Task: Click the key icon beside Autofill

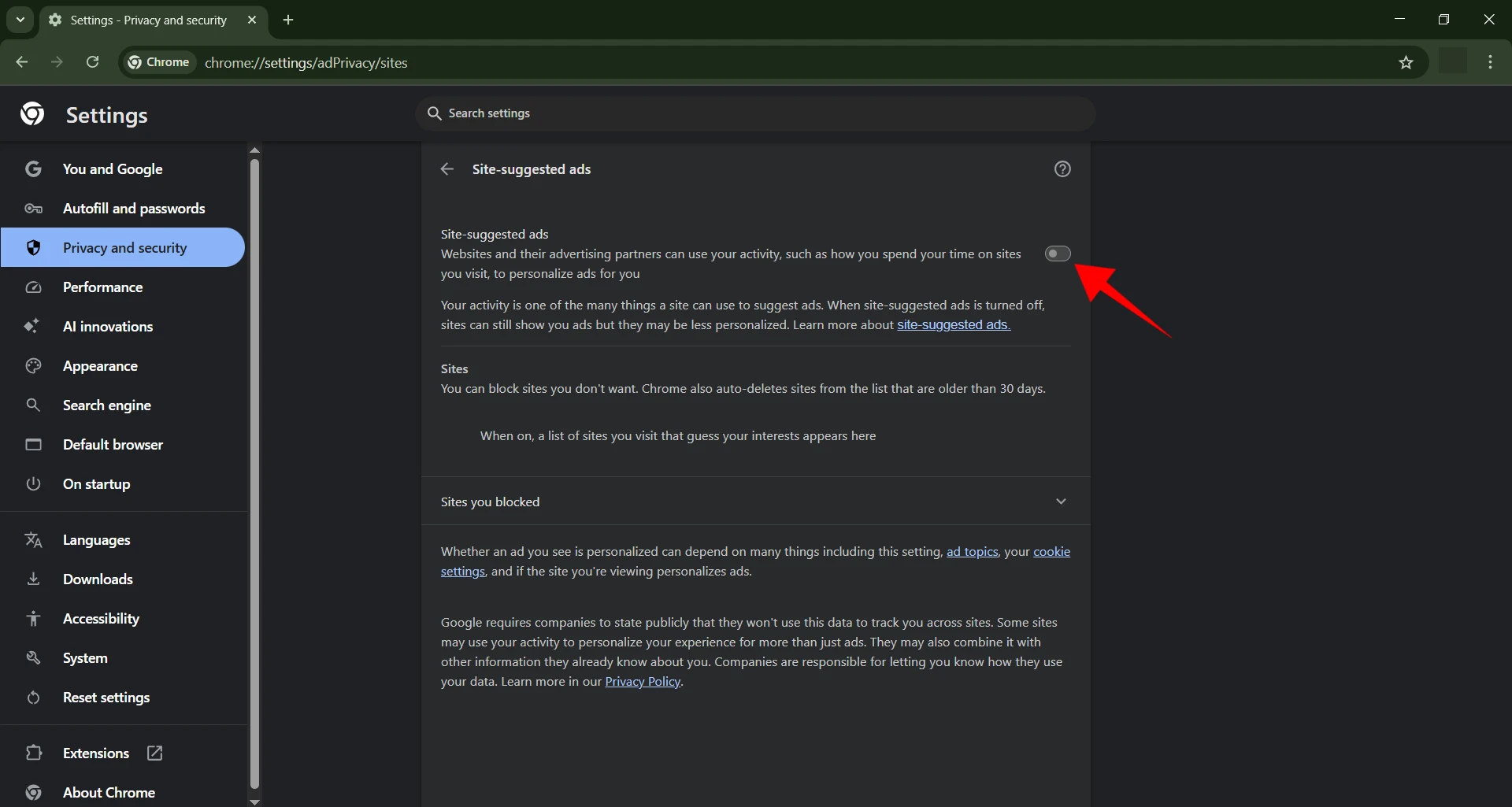Action: [x=33, y=209]
